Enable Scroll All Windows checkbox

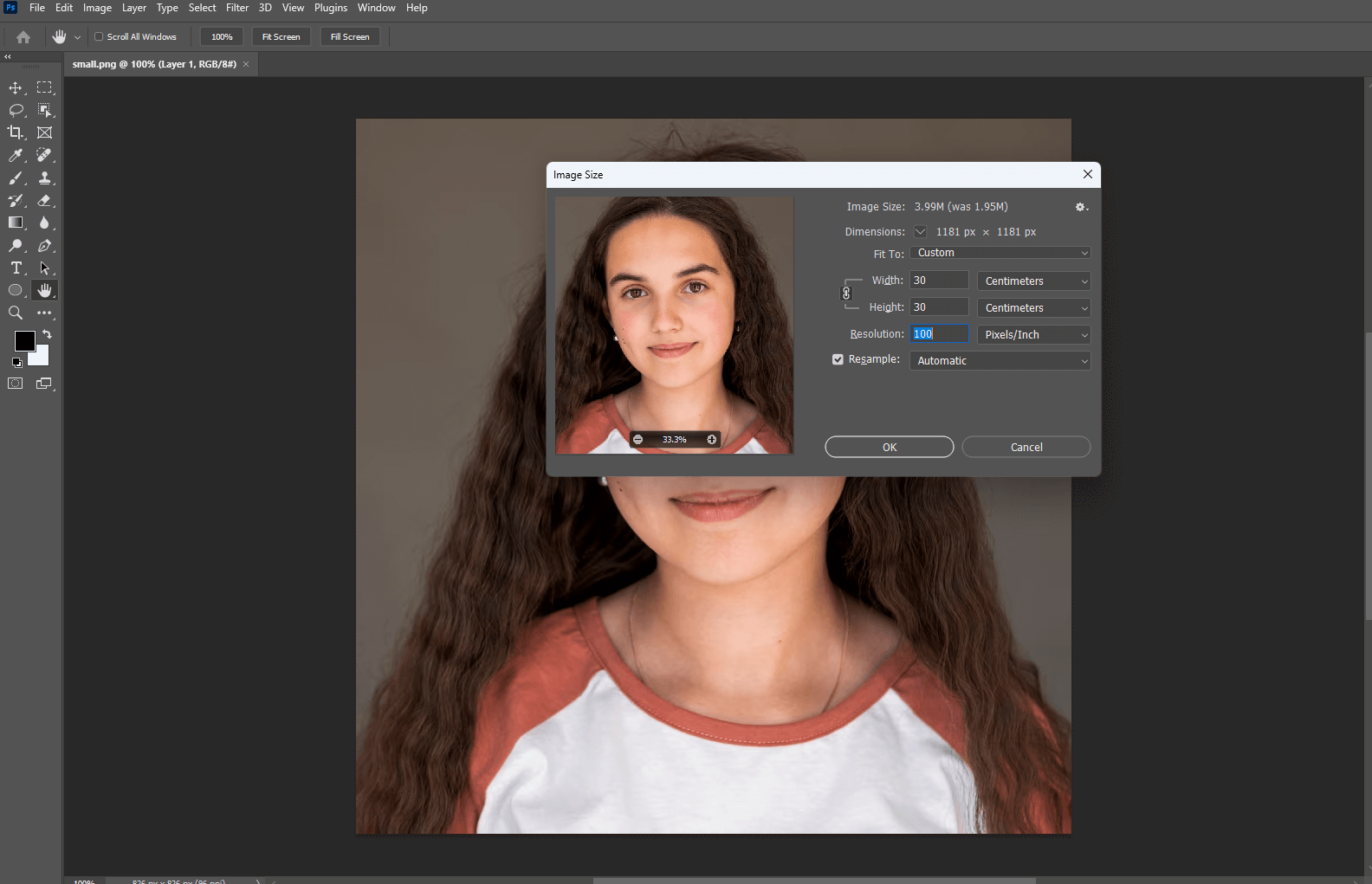(99, 37)
